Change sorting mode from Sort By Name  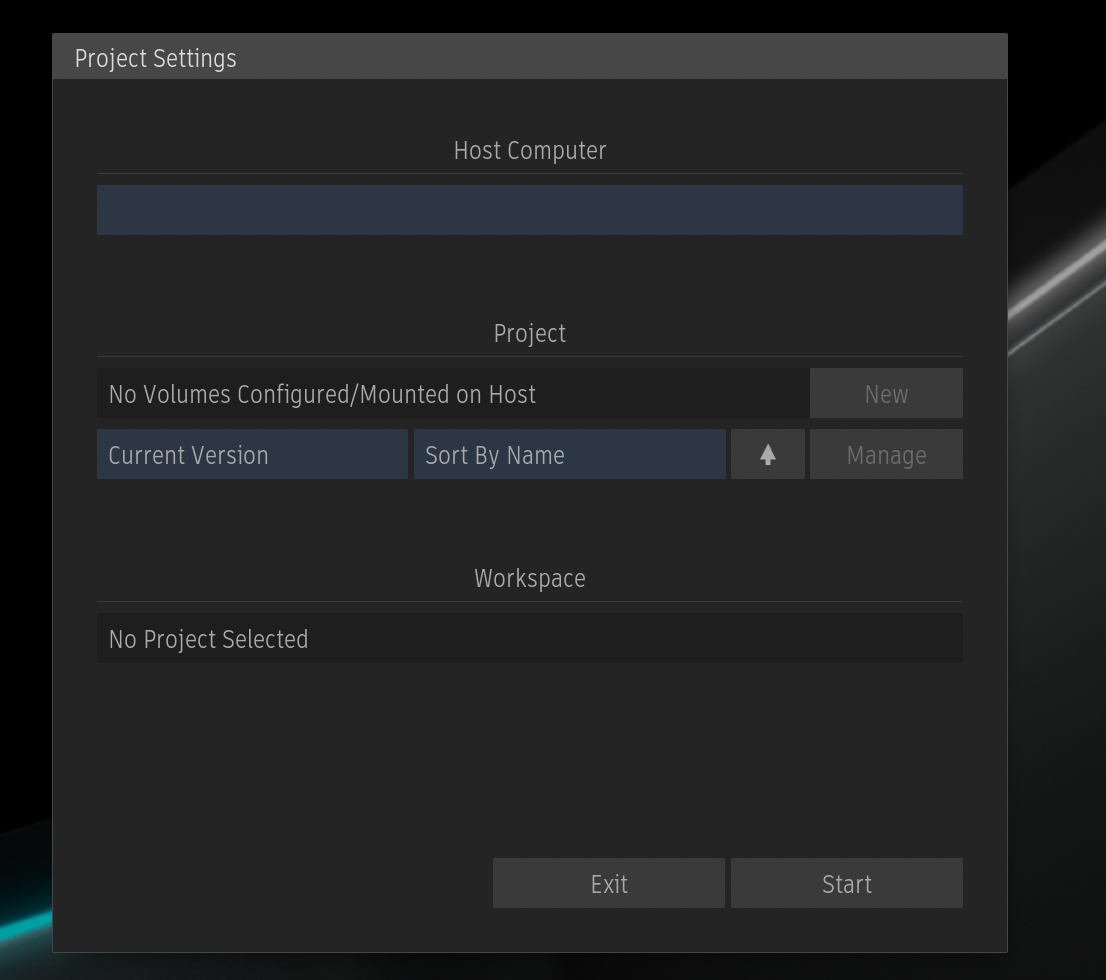570,454
